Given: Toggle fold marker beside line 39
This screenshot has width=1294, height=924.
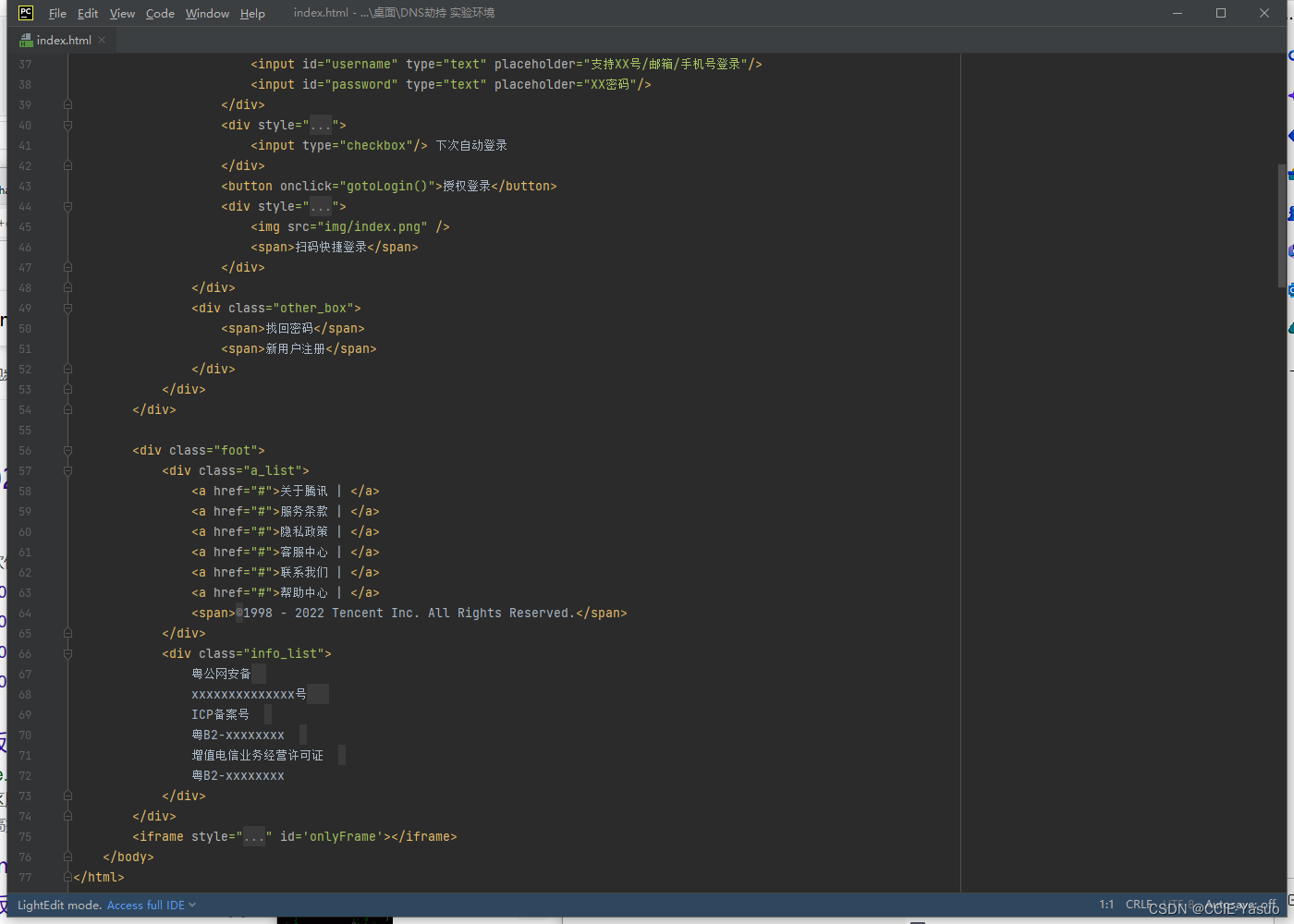Looking at the screenshot, I should 67,104.
